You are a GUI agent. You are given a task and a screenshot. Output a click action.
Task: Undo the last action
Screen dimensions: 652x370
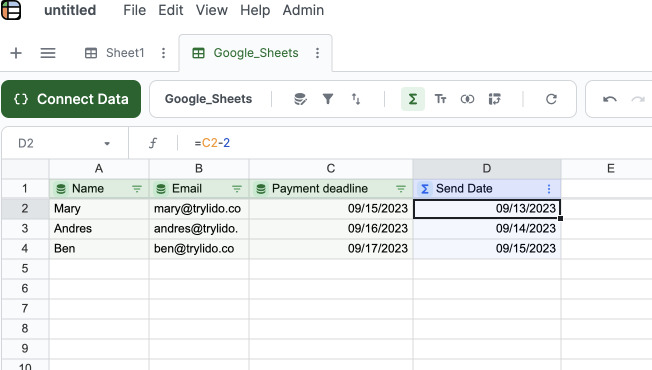610,99
